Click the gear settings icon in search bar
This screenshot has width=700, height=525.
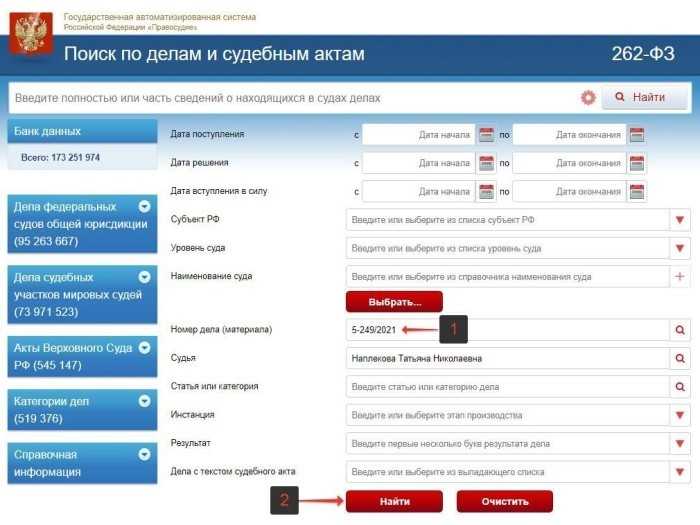pos(588,97)
